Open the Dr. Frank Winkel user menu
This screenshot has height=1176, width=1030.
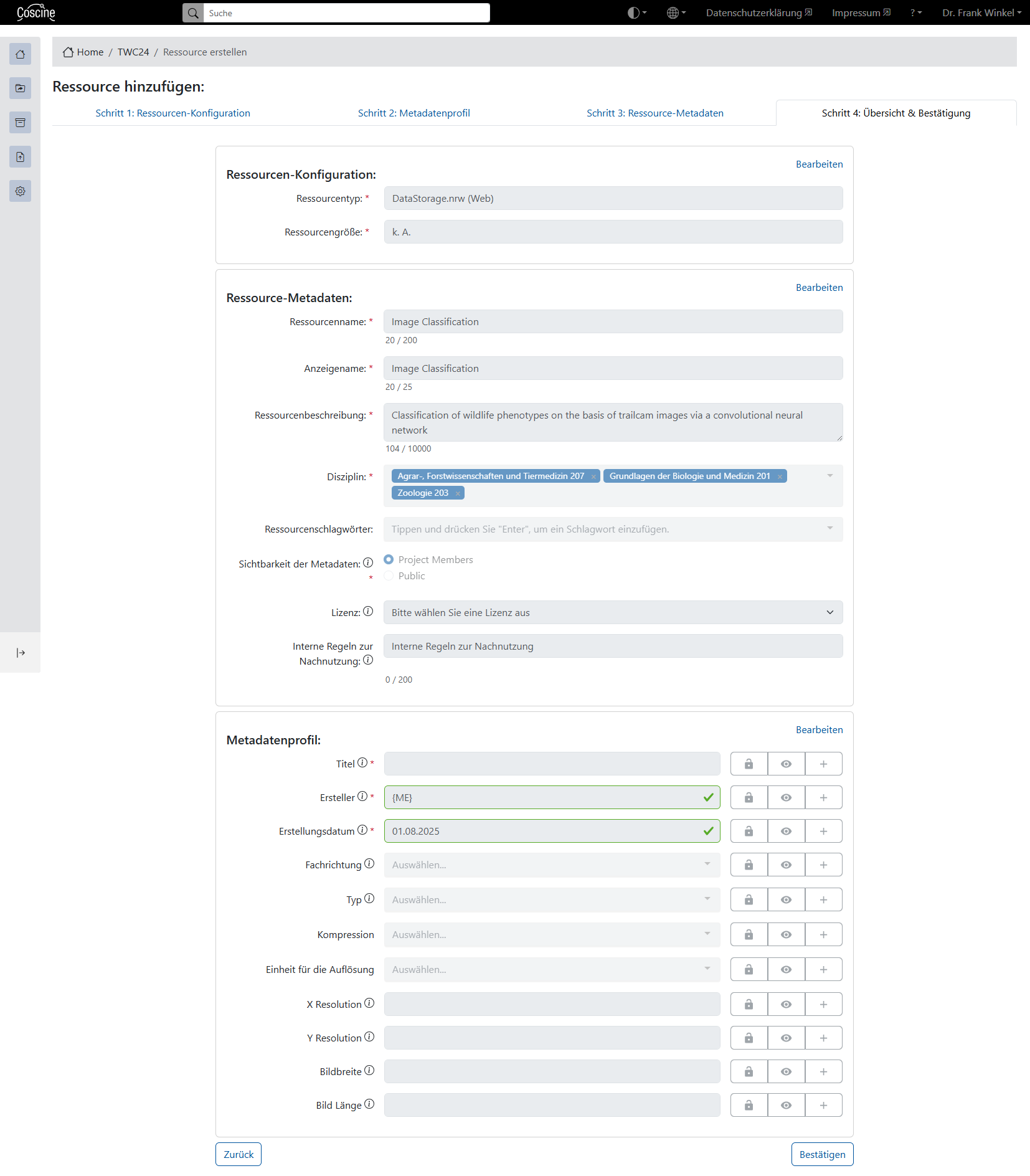981,12
